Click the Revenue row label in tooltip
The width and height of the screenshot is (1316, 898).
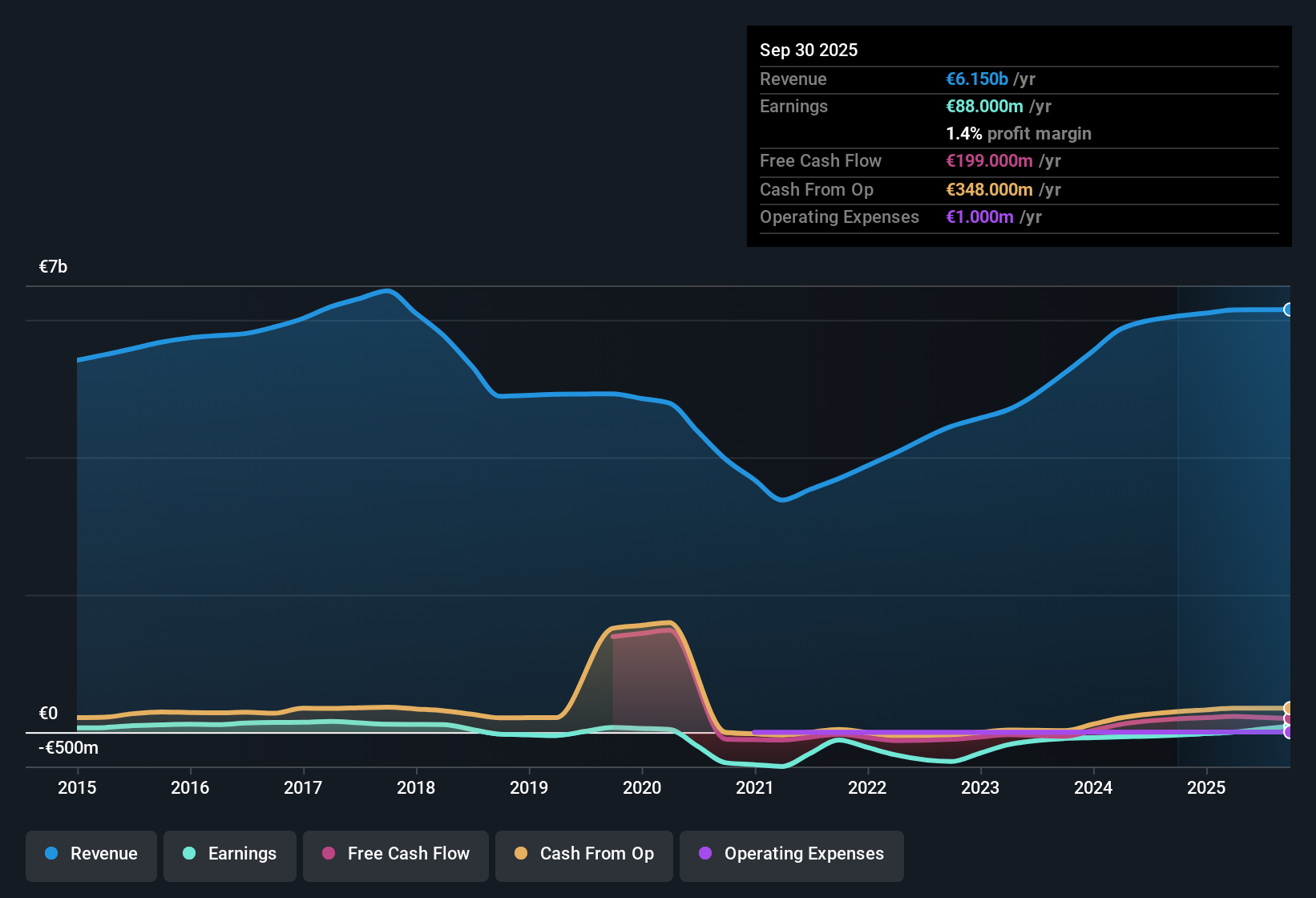click(793, 79)
